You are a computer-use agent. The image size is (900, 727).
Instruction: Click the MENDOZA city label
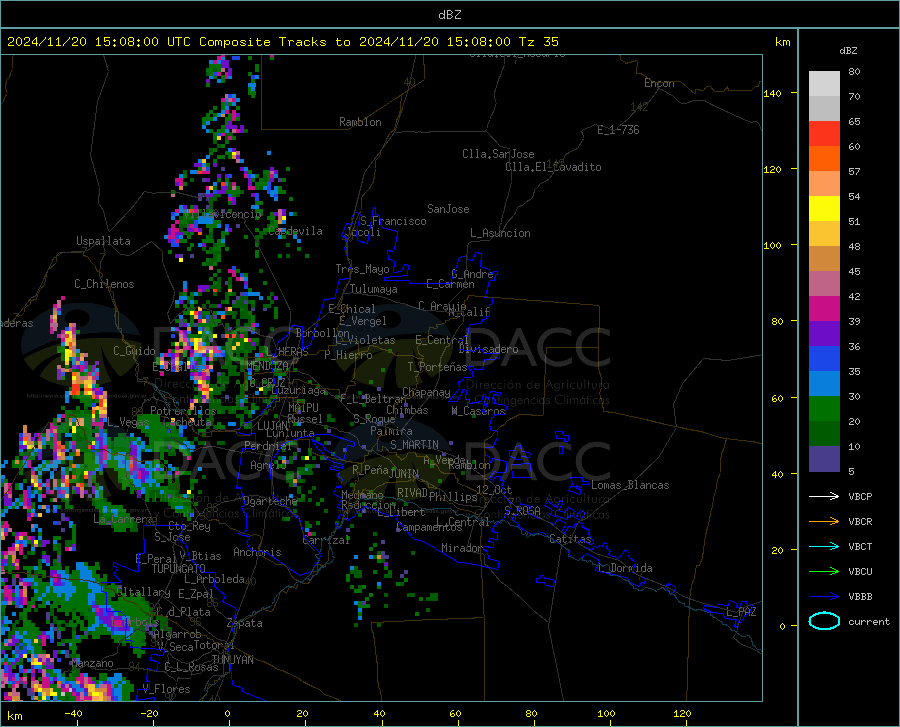pos(267,366)
